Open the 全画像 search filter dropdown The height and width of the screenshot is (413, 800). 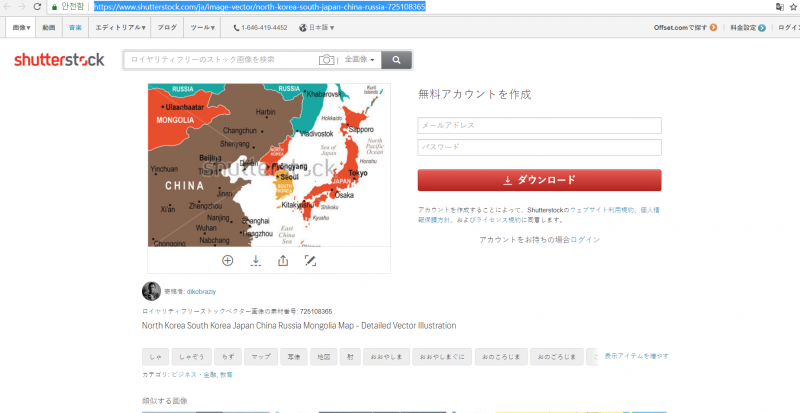(x=359, y=60)
